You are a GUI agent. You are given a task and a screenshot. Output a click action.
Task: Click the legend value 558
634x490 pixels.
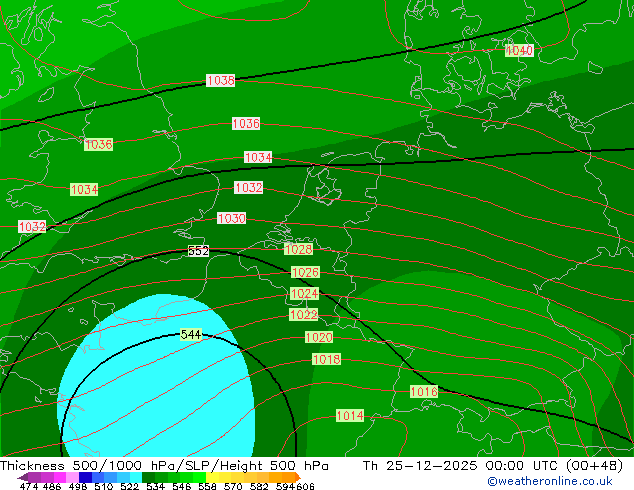(205, 486)
